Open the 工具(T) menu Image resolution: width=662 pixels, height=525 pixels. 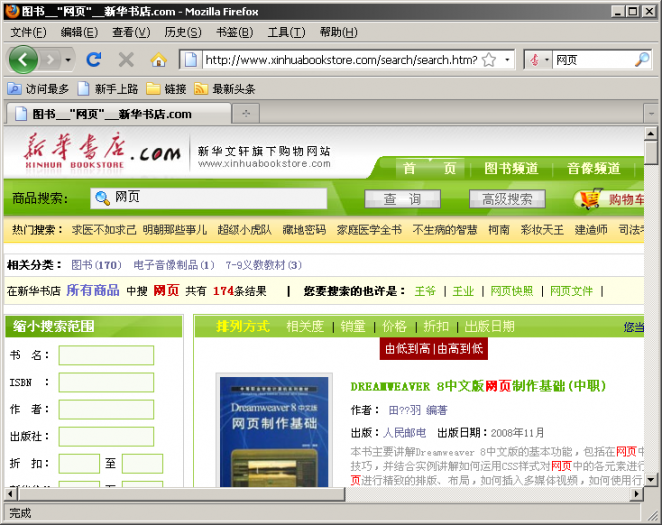tap(286, 32)
